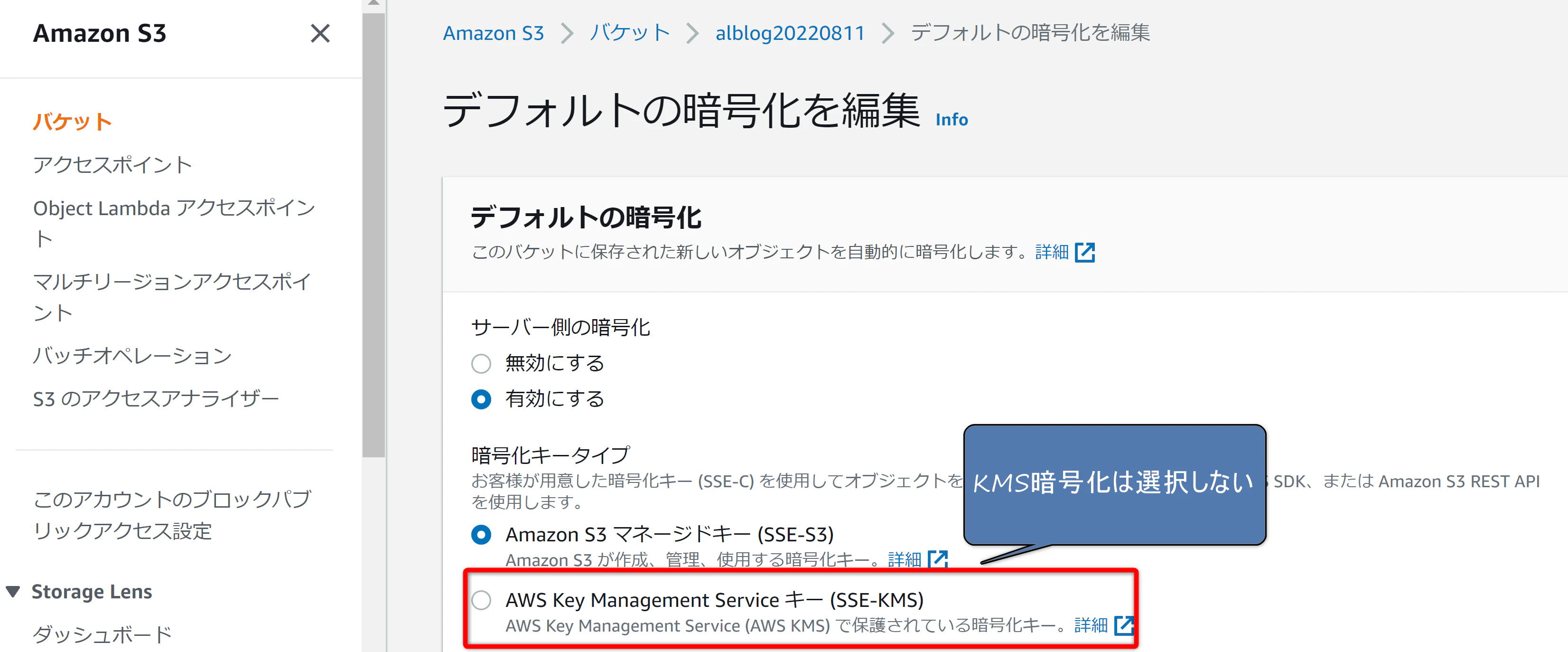Open S3 のアクセスアナライザー sidebar item
Screen dimensions: 1568x652
(x=156, y=398)
